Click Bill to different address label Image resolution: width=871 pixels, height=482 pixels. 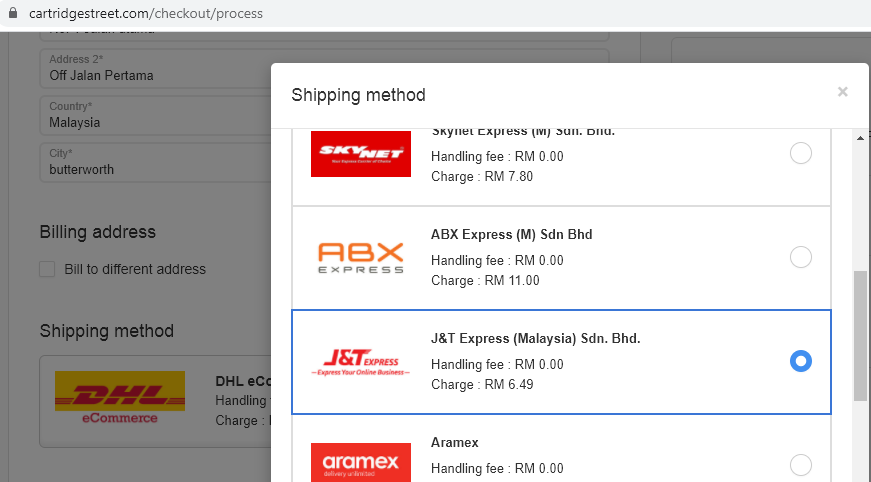point(135,269)
